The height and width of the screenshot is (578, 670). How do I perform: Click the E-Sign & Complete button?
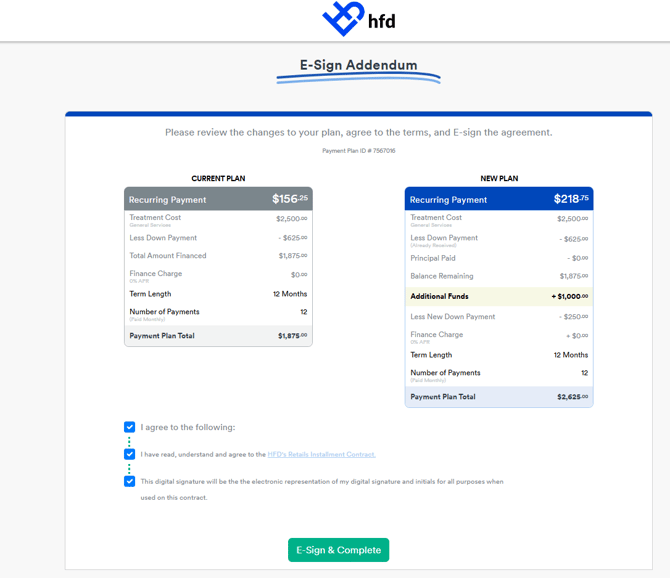pyautogui.click(x=338, y=550)
